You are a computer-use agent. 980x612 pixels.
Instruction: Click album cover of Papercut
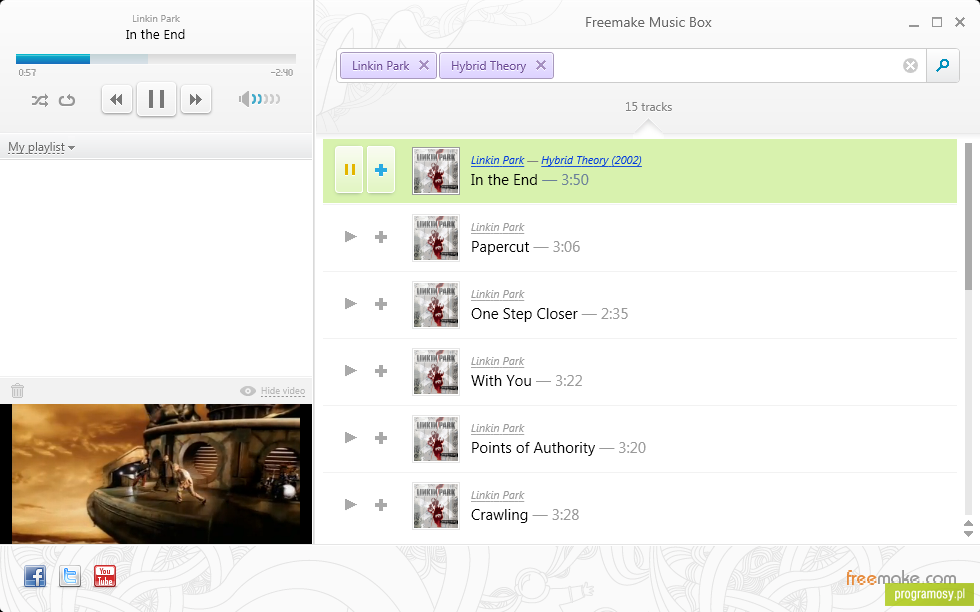[x=436, y=238]
